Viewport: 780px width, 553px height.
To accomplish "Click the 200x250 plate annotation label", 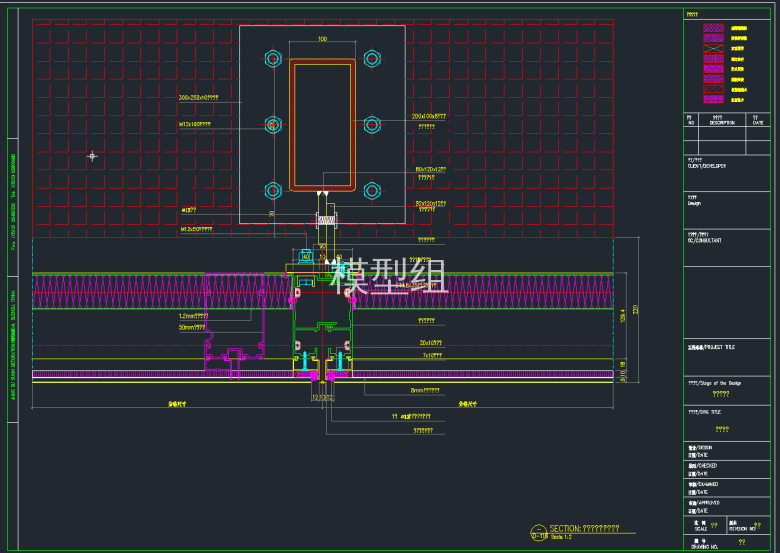I will (x=198, y=98).
